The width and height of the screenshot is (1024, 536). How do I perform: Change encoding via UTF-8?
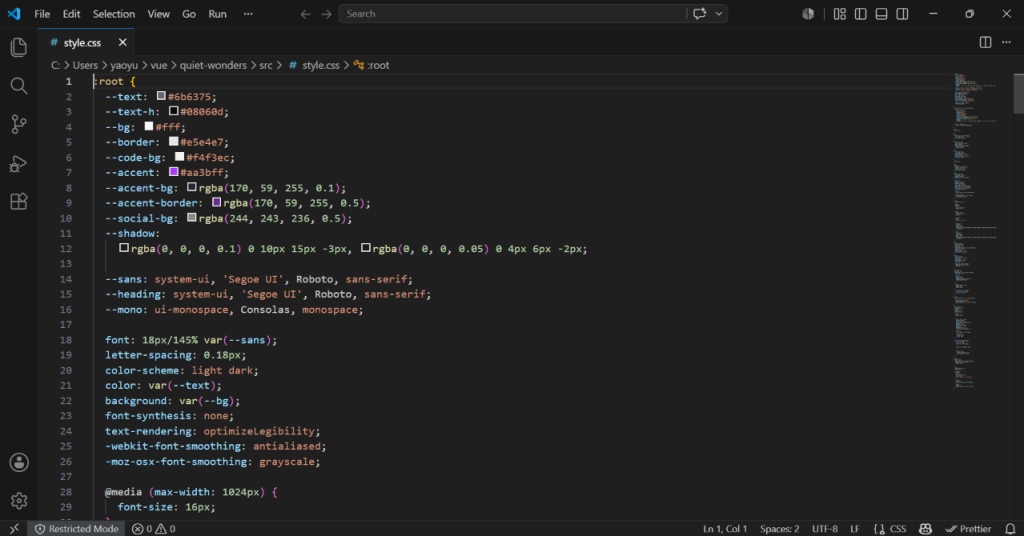pos(824,529)
